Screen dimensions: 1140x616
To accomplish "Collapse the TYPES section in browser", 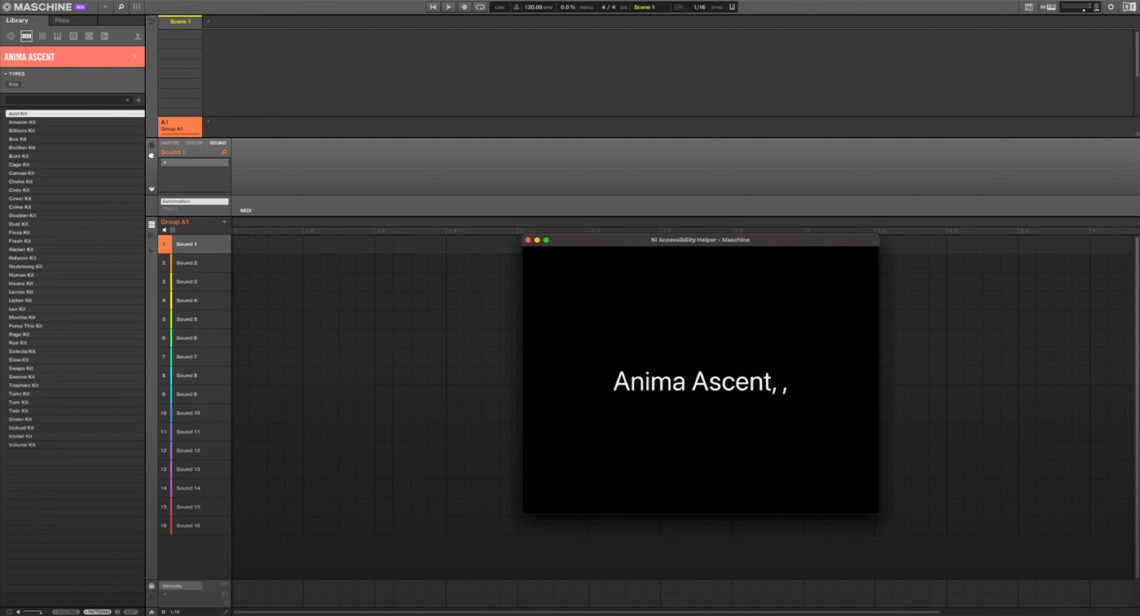I will 6,73.
